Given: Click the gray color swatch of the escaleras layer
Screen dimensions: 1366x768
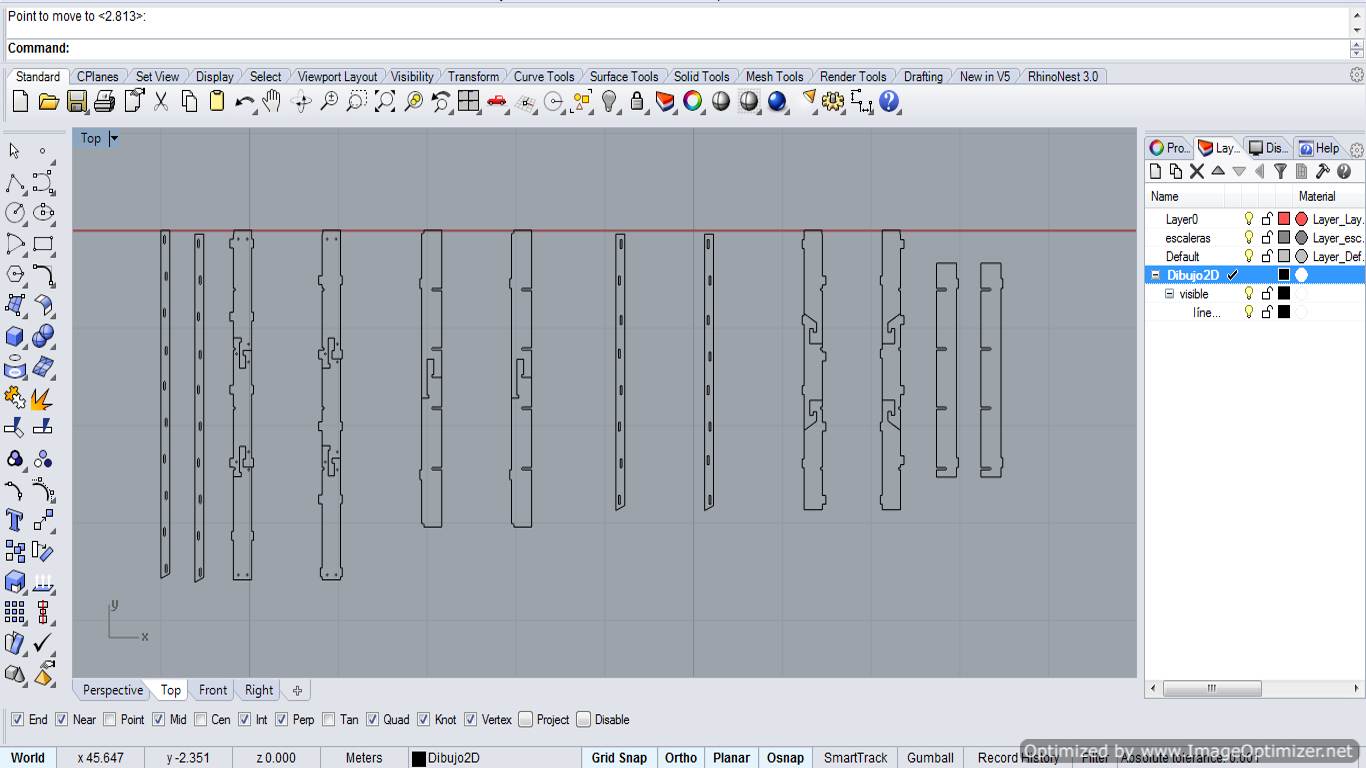Looking at the screenshot, I should (1284, 238).
